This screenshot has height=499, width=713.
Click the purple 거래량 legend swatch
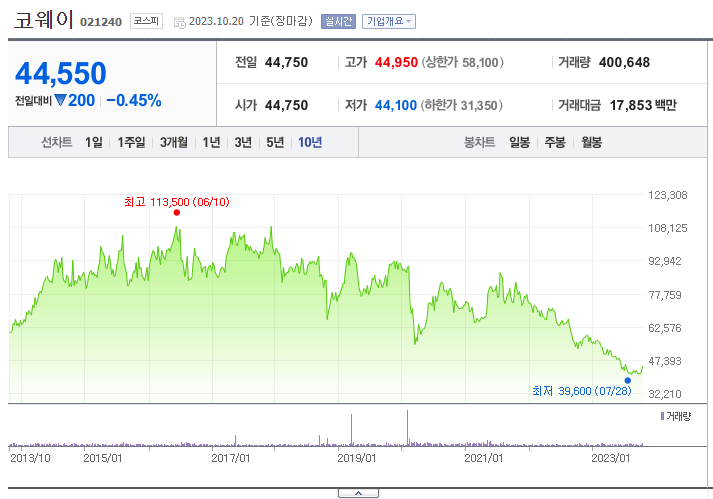(x=663, y=416)
